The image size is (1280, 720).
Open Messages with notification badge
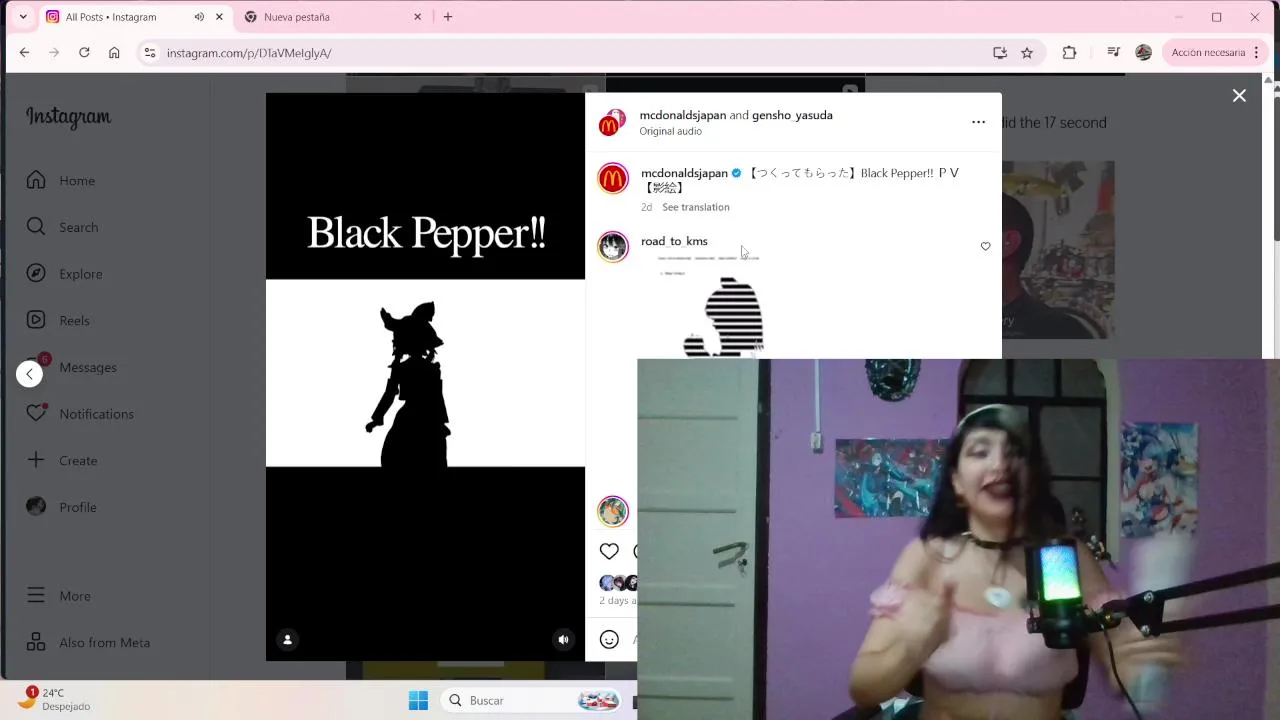71,367
